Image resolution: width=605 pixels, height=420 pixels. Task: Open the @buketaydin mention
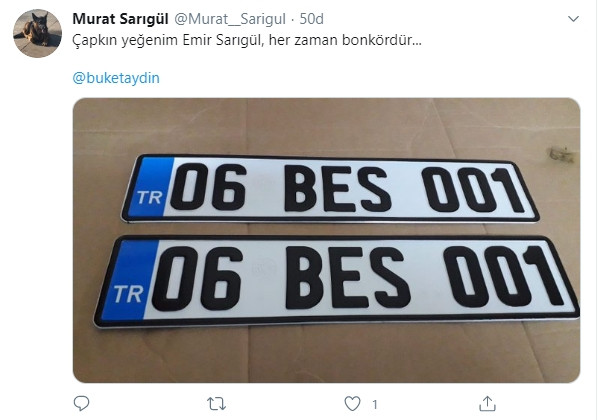[116, 78]
